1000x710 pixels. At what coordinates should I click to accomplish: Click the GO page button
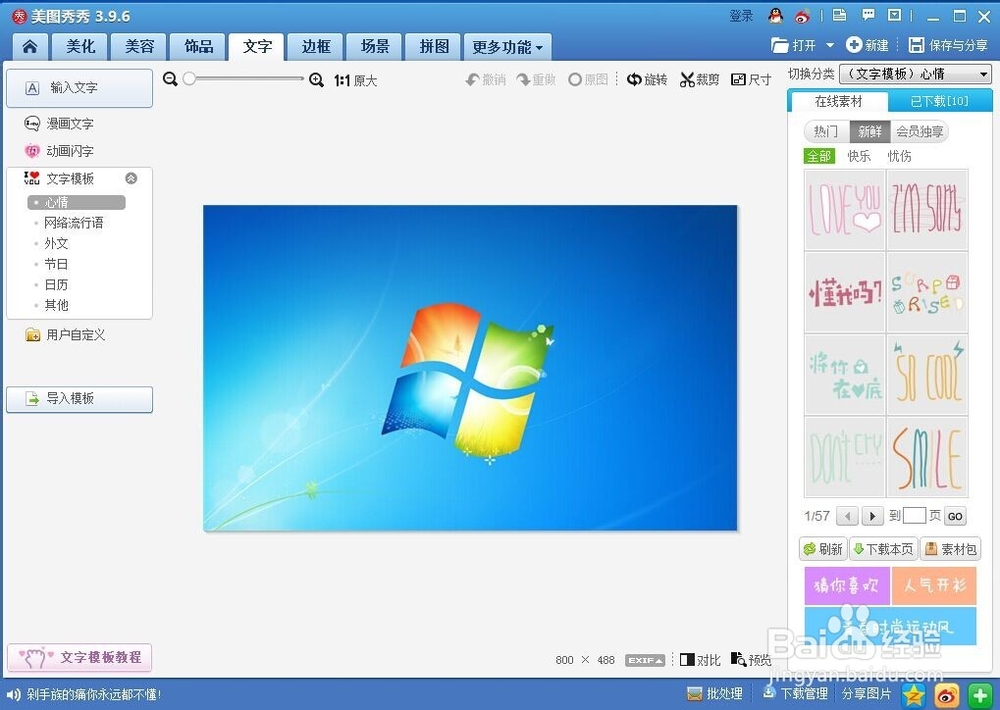click(x=955, y=516)
